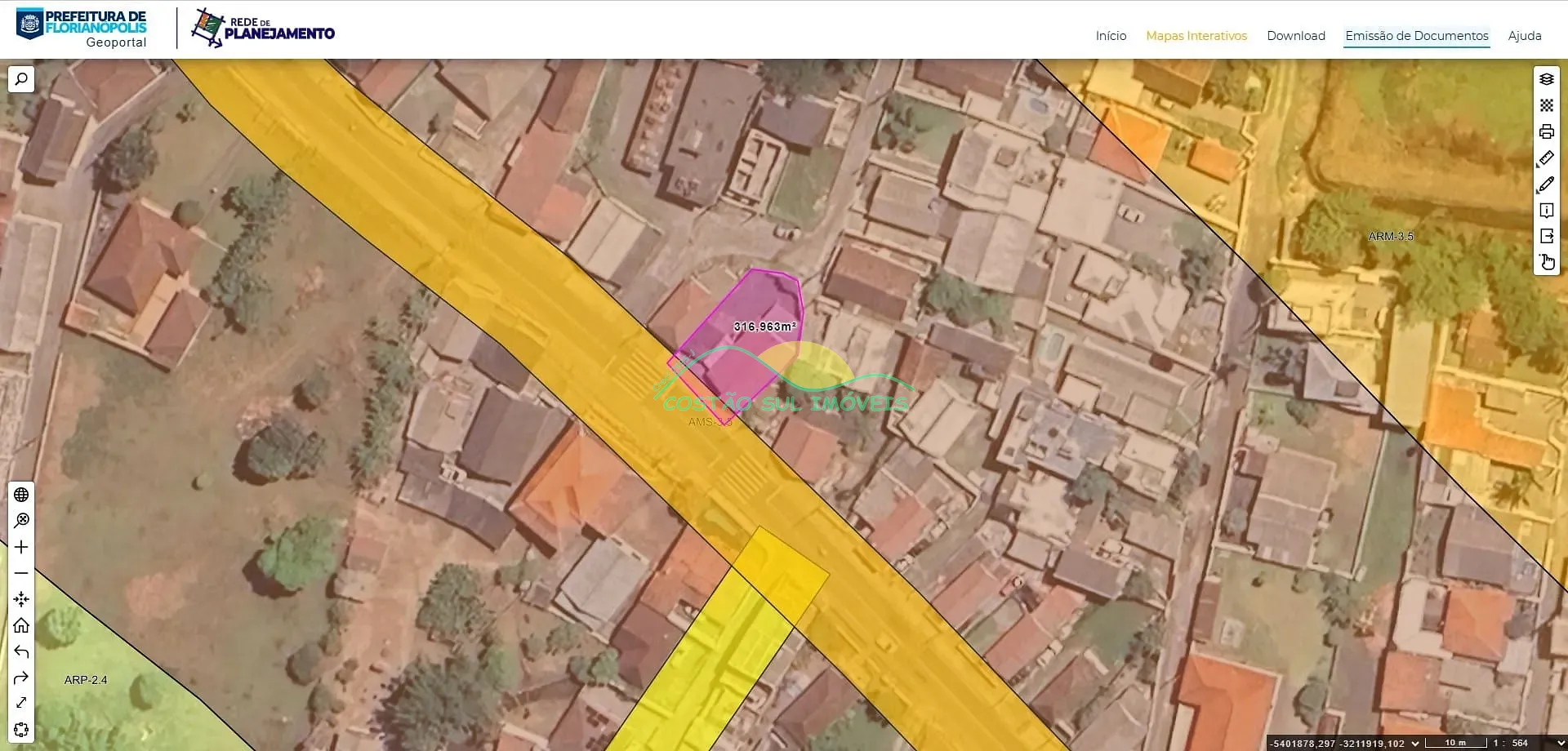Screen dimensions: 1568x751
Task: Select the ruler measurement tool
Action: pyautogui.click(x=1546, y=158)
